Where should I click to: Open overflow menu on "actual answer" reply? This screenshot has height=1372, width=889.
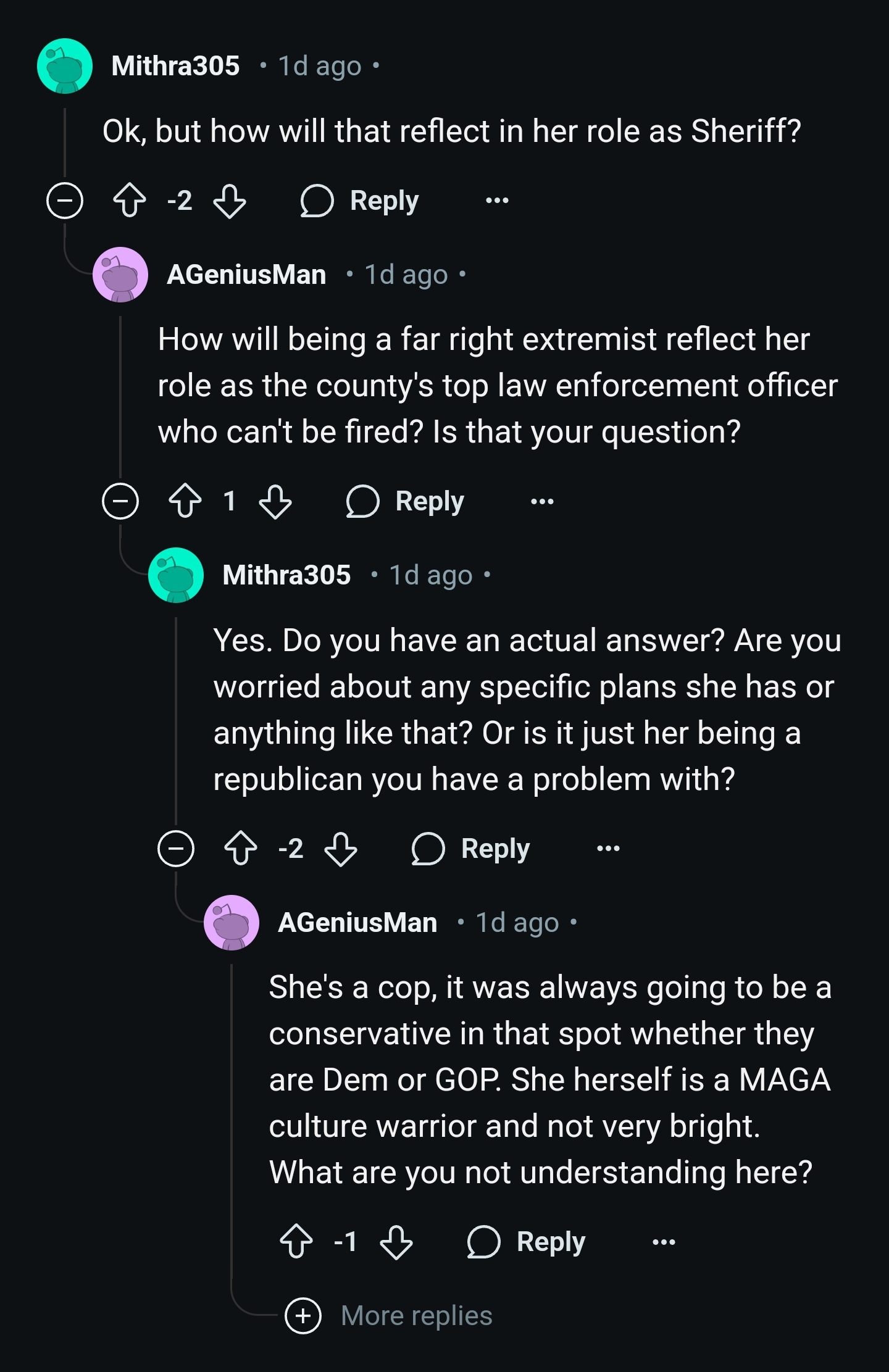tap(608, 848)
